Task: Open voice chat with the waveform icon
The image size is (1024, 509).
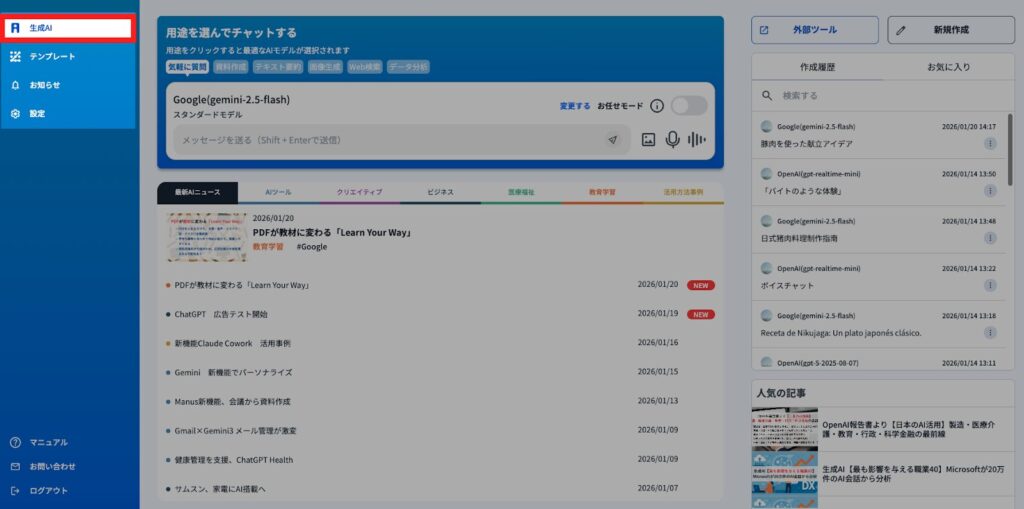Action: click(697, 140)
